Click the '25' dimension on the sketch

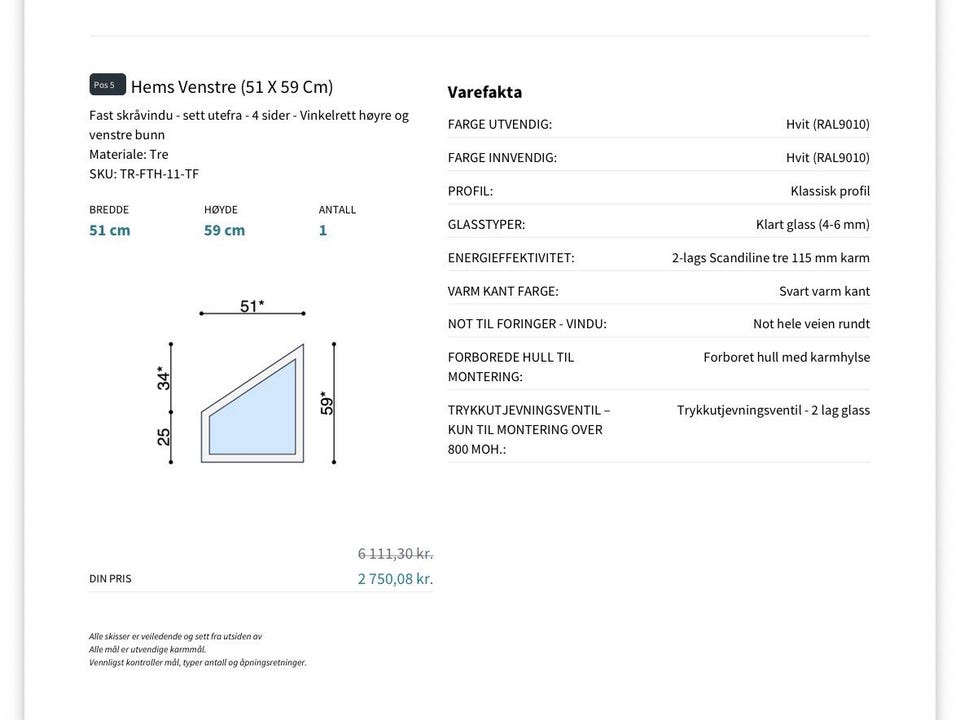point(163,437)
